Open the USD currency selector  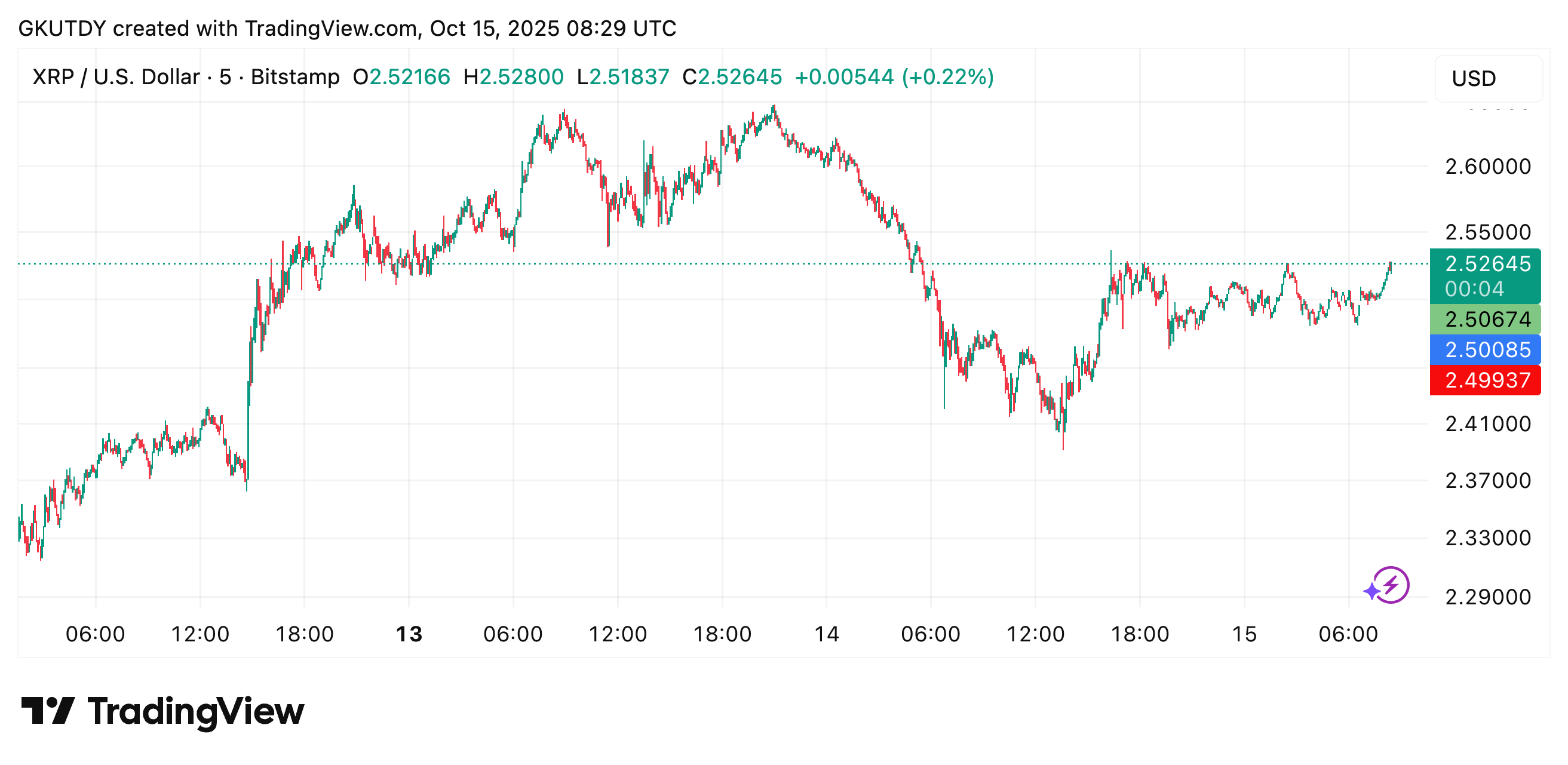[x=1487, y=78]
